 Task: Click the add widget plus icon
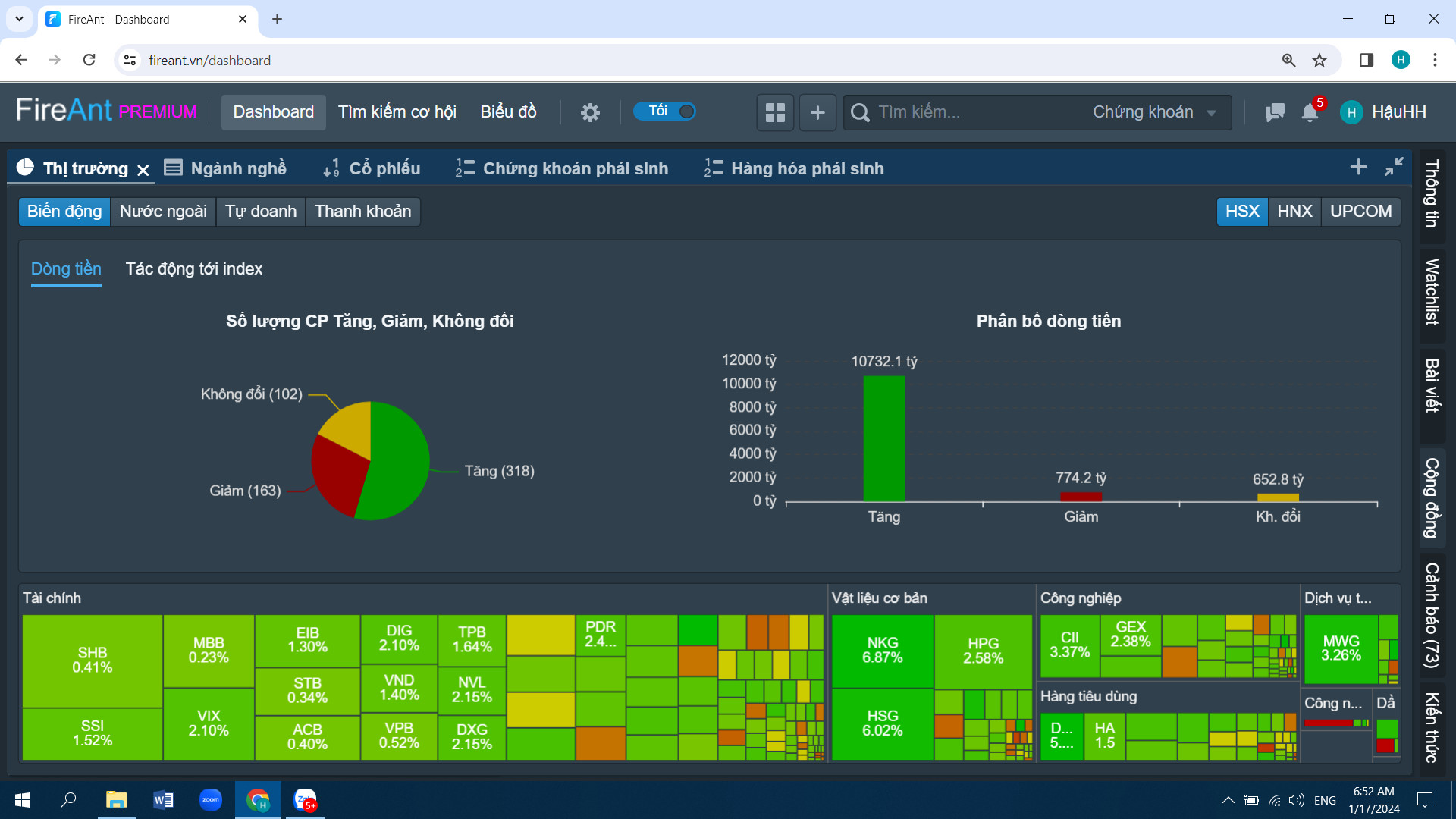coord(817,112)
